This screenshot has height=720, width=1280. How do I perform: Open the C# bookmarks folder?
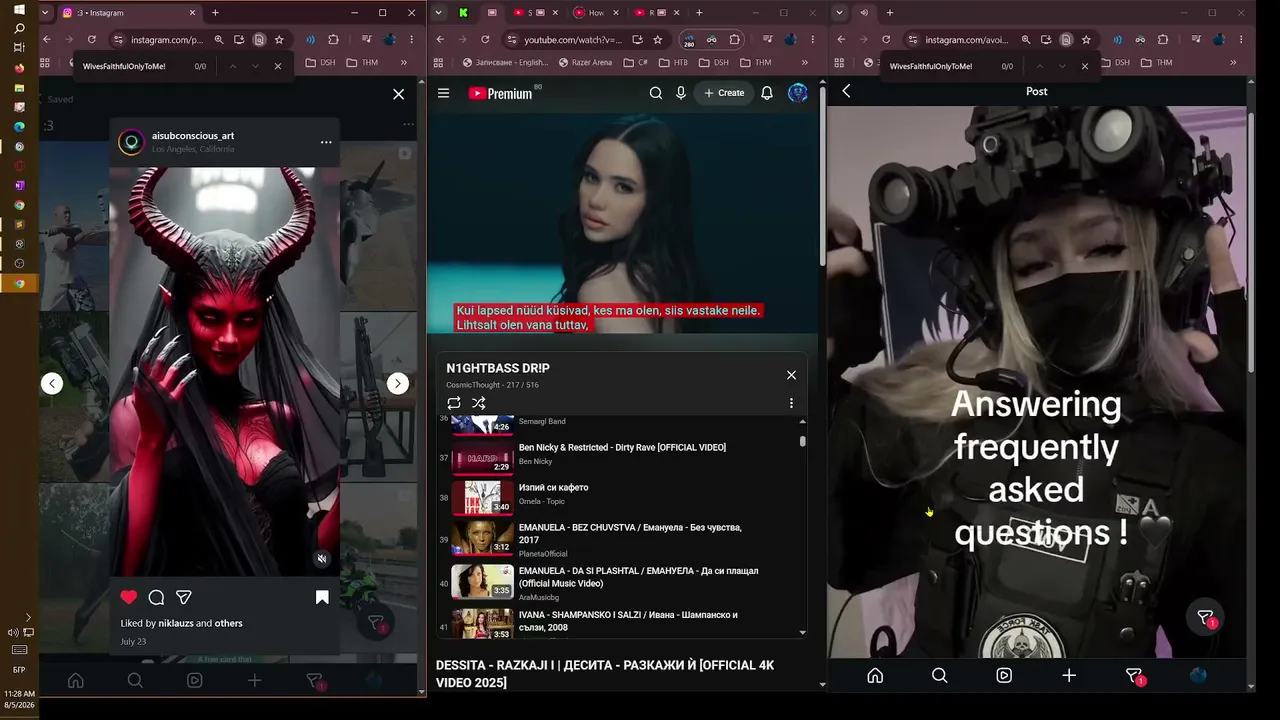coord(636,62)
